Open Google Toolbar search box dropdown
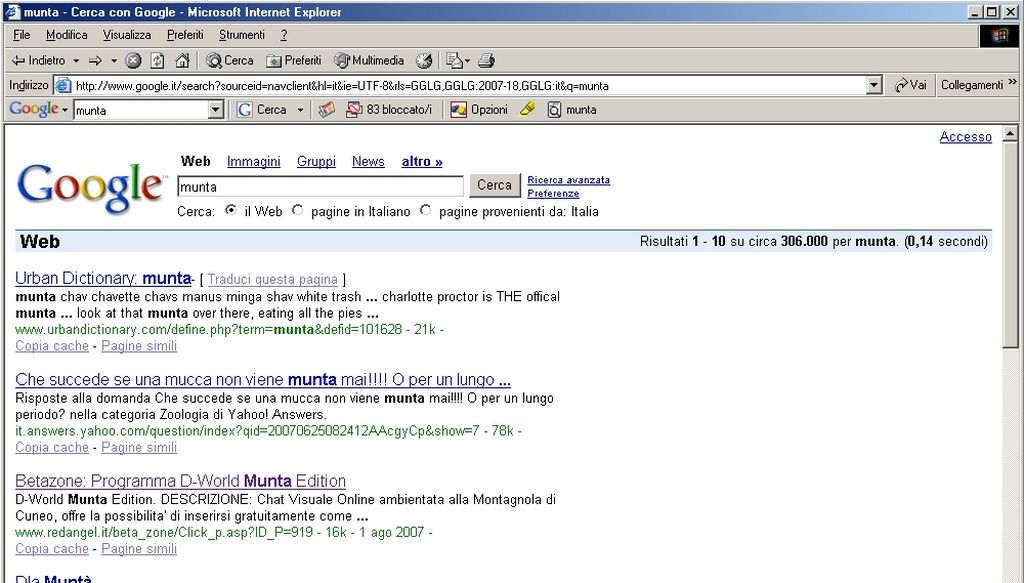Viewport: 1024px width, 583px height. coord(216,110)
